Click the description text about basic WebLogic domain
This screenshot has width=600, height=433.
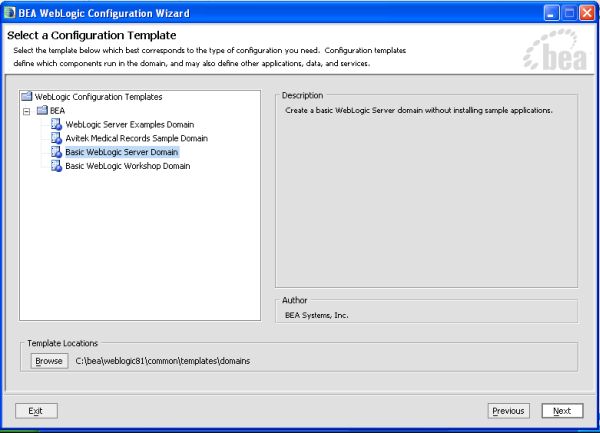click(x=419, y=110)
